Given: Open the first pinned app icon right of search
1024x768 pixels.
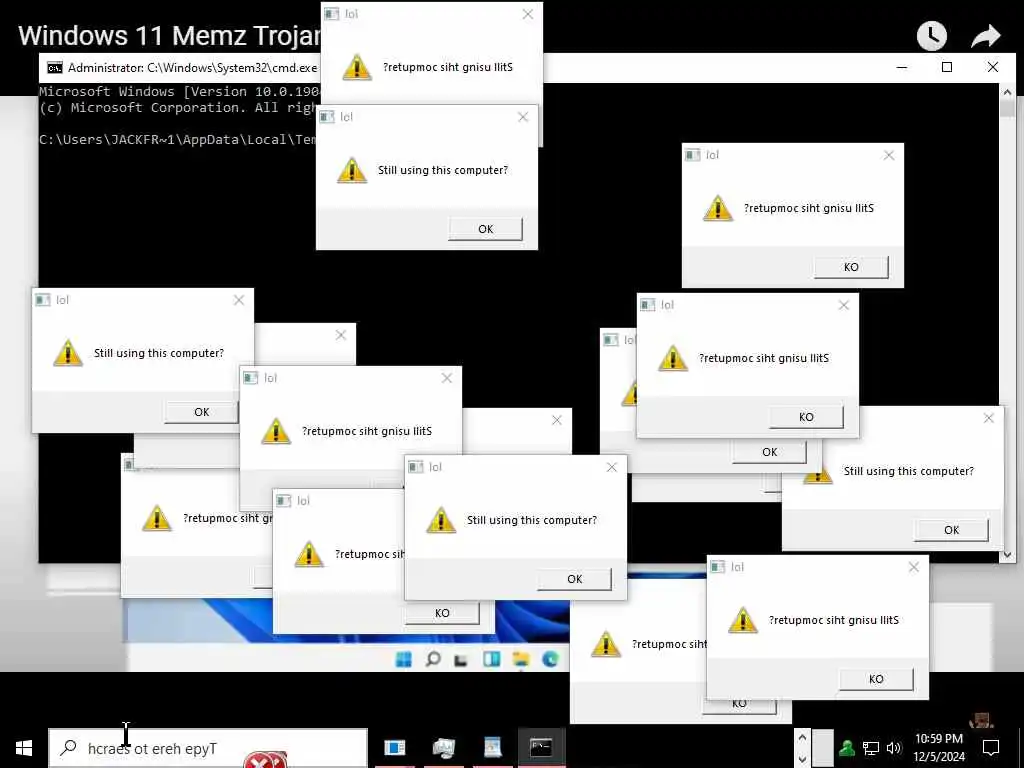Looking at the screenshot, I should point(394,747).
